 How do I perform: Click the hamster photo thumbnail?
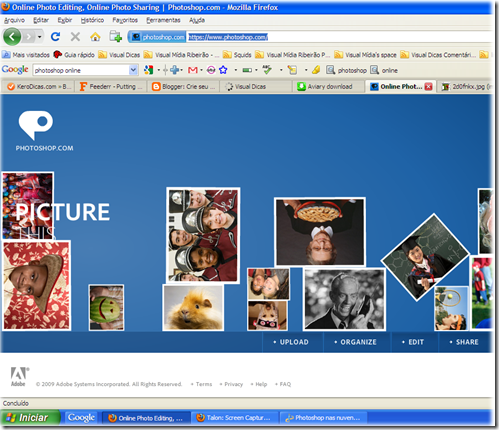pos(193,307)
